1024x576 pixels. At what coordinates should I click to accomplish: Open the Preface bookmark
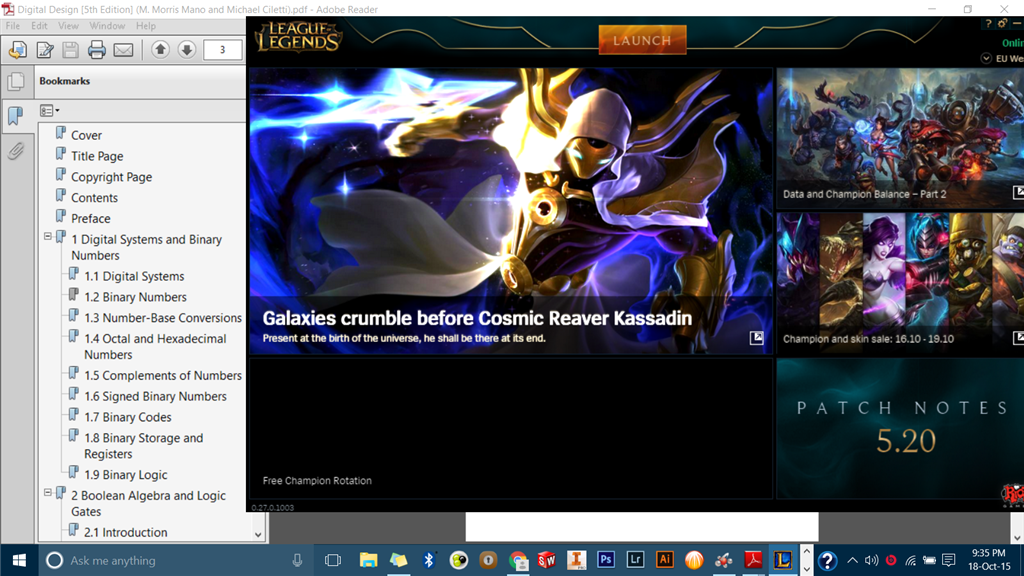point(91,219)
